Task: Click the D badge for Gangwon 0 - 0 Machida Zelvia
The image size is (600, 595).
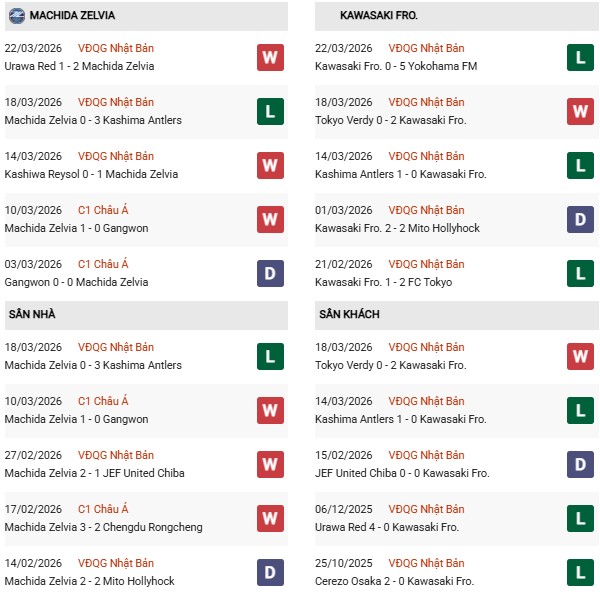Action: pos(270,273)
